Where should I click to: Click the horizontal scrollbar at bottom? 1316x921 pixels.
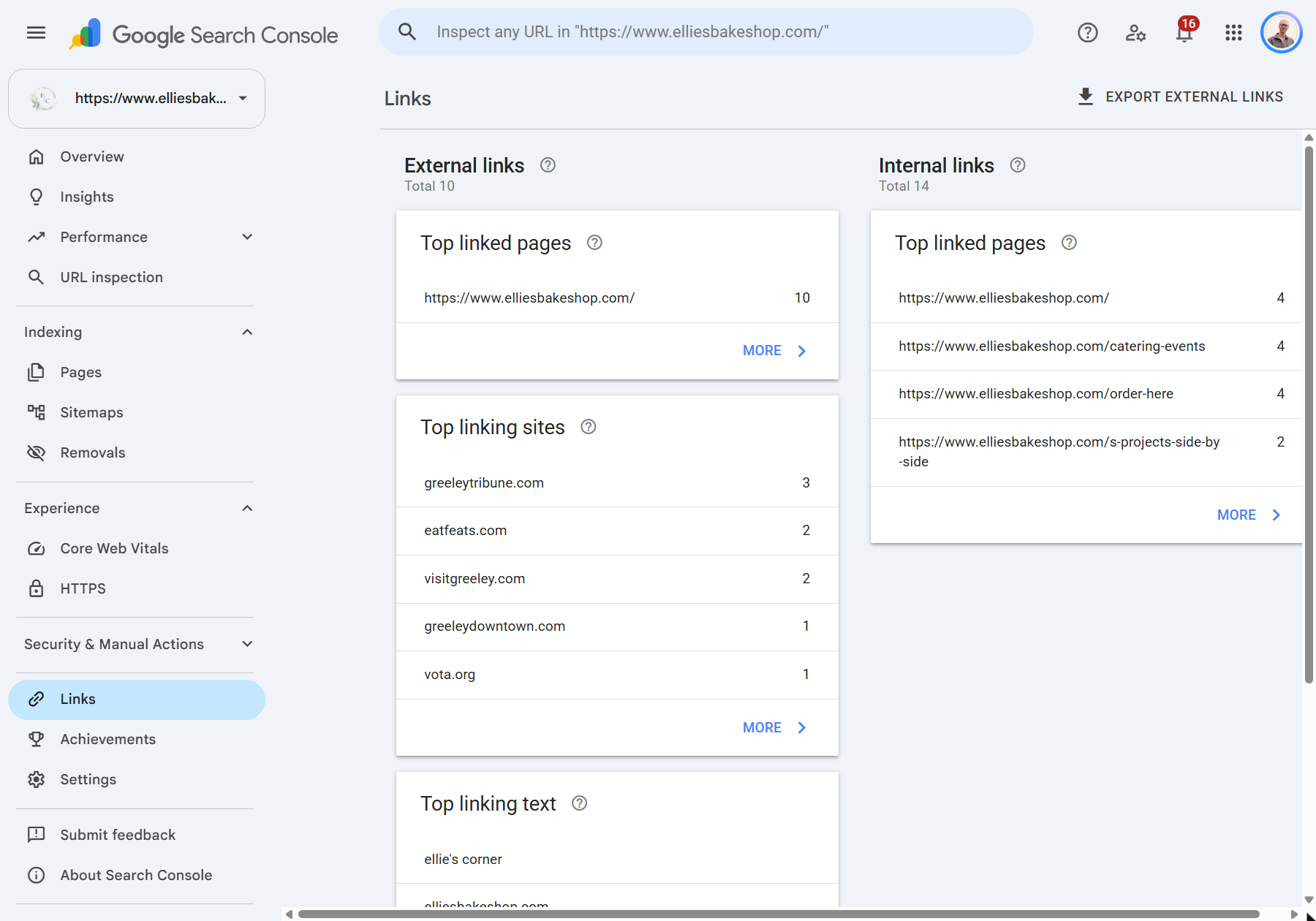pos(779,914)
